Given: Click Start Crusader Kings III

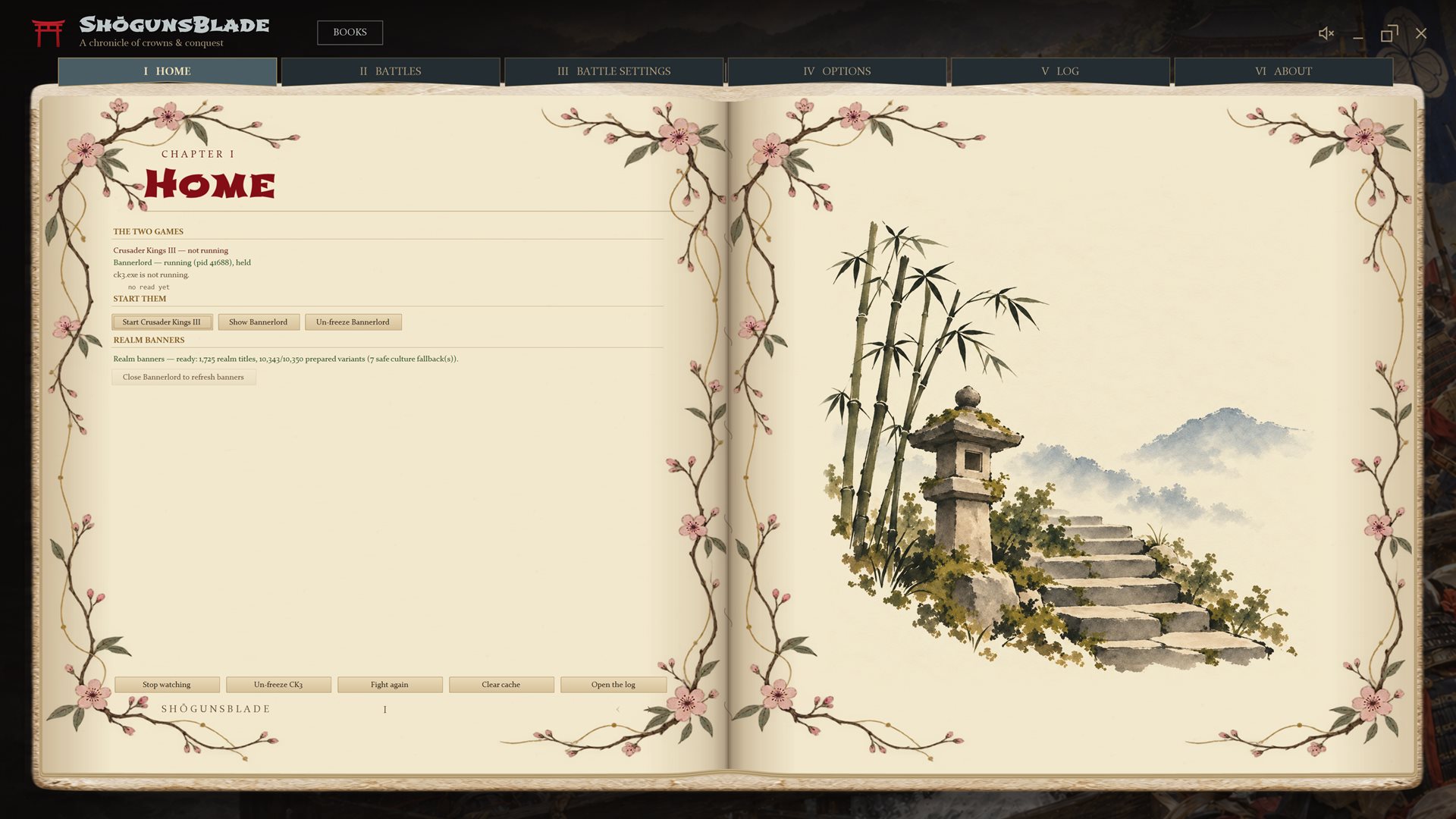Looking at the screenshot, I should (162, 322).
